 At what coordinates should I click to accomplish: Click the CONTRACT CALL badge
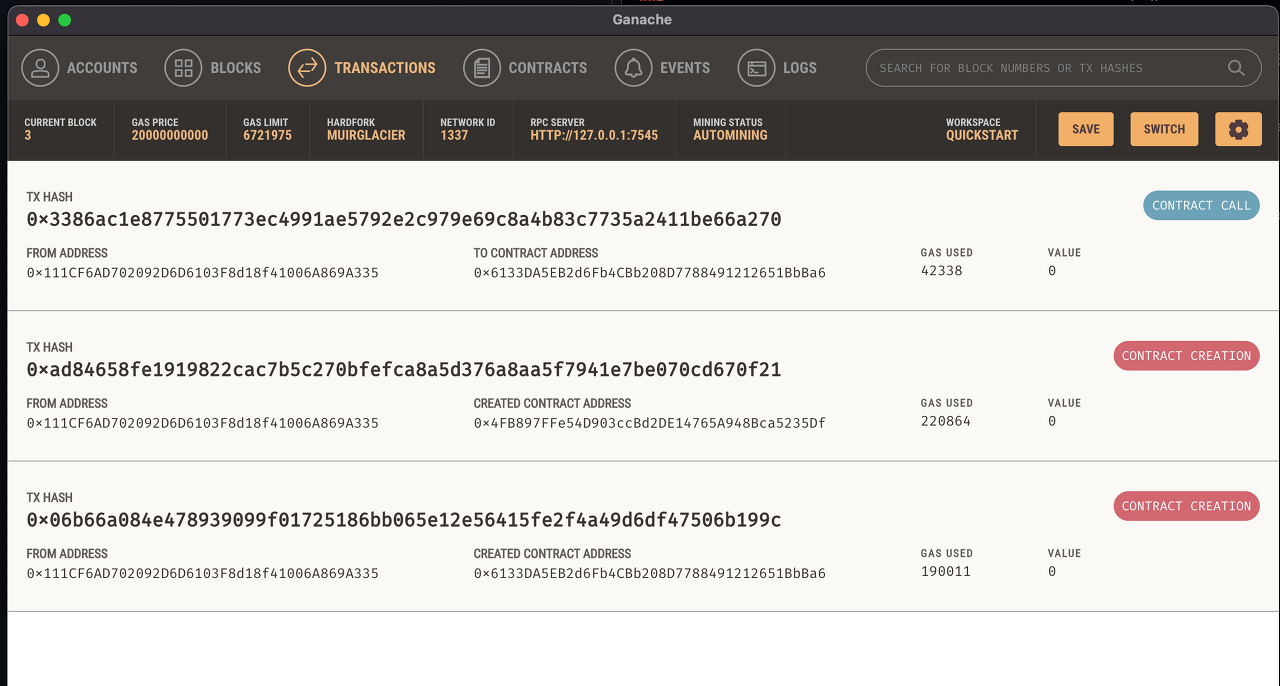[x=1201, y=205]
